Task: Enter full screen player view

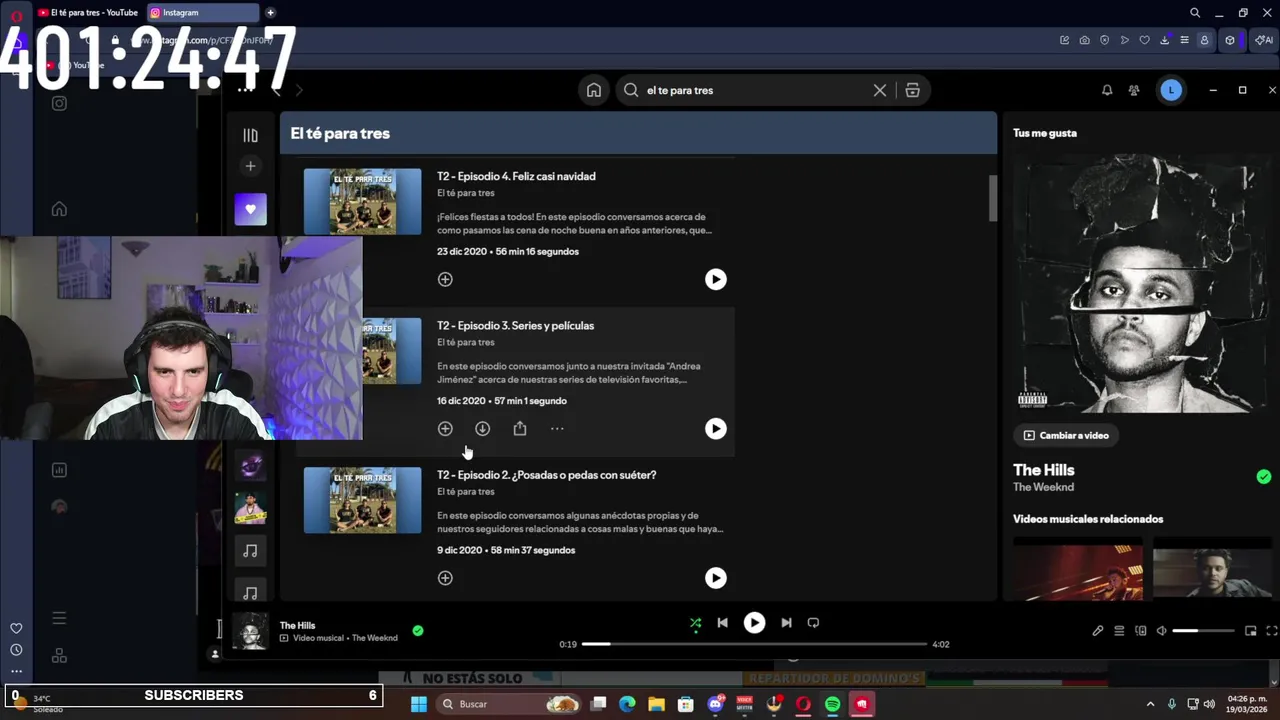Action: [x=1272, y=631]
